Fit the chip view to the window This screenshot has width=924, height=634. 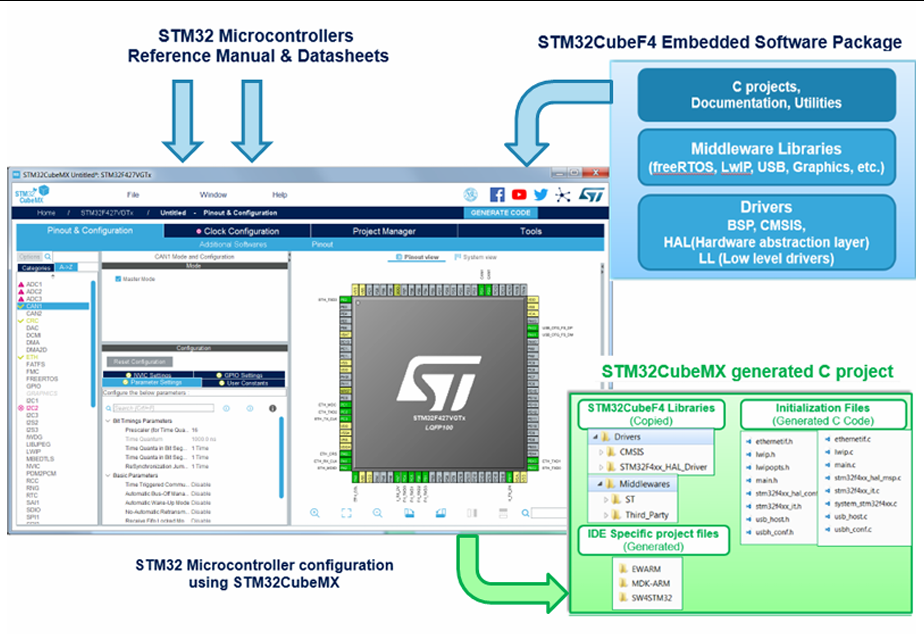click(346, 513)
